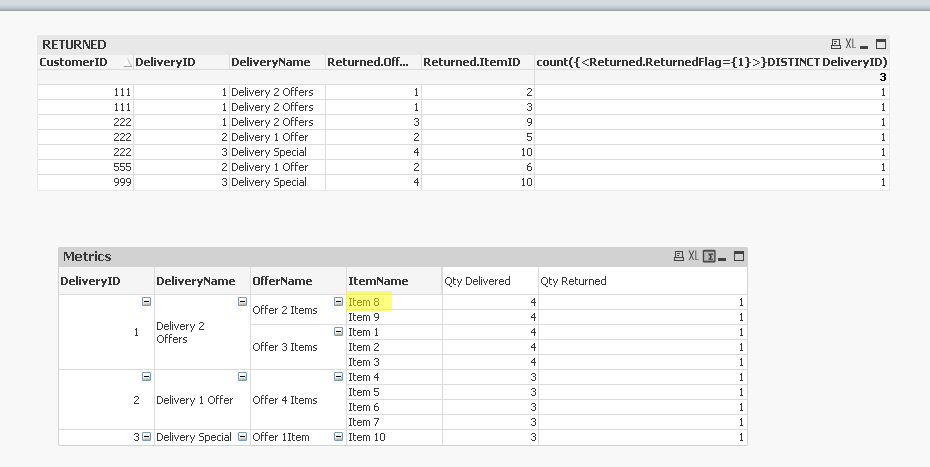Viewport: 930px width, 467px height.
Task: Collapse Offer 3 Items group
Action: click(x=338, y=332)
